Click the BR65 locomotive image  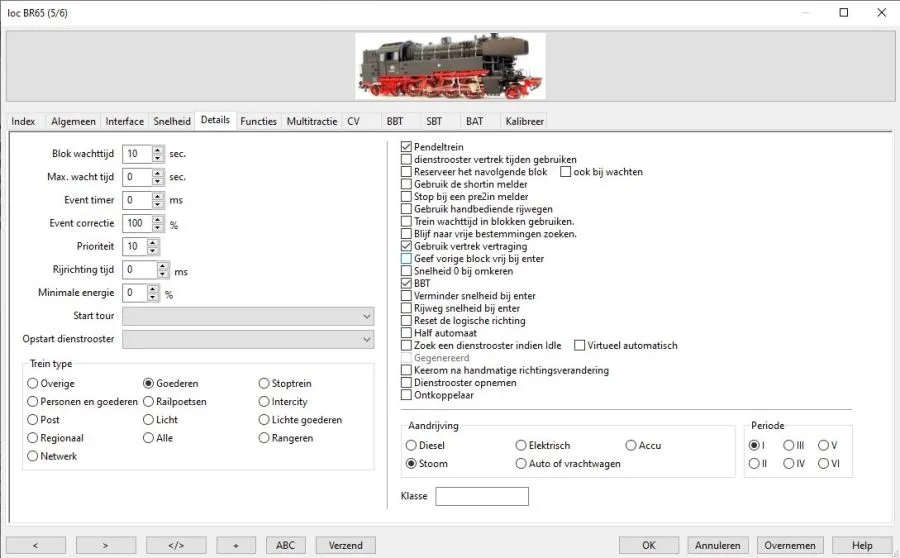coord(450,66)
